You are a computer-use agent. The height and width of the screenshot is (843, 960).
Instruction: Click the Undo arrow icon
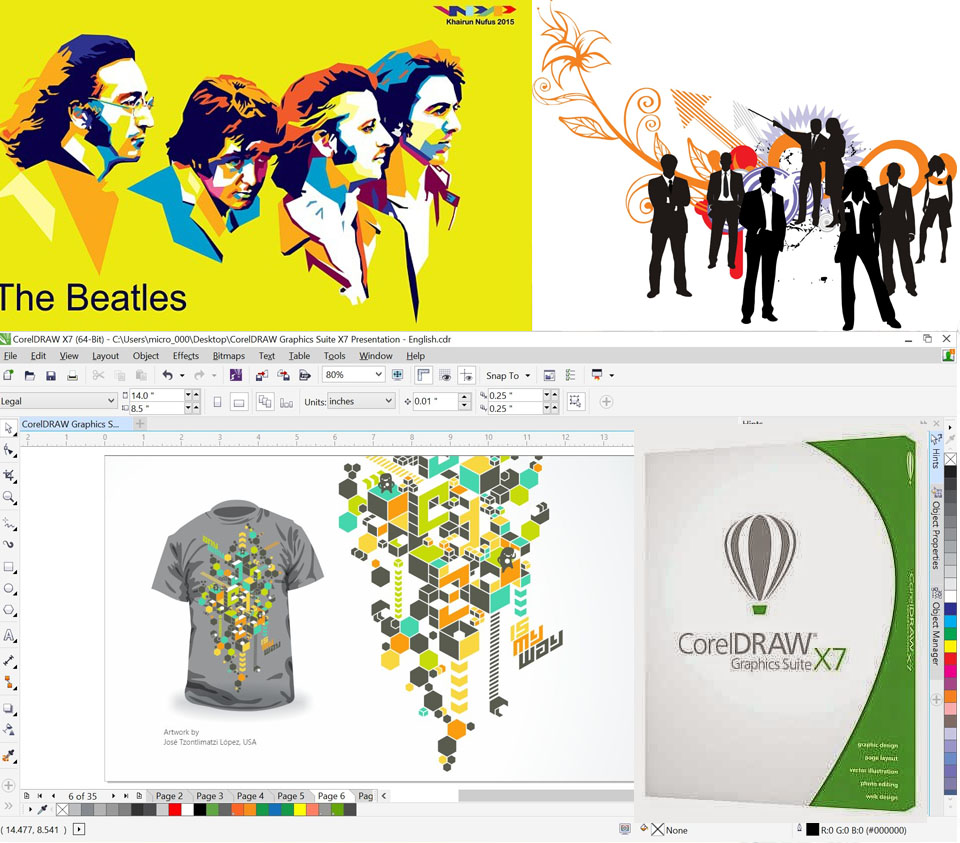tap(167, 375)
